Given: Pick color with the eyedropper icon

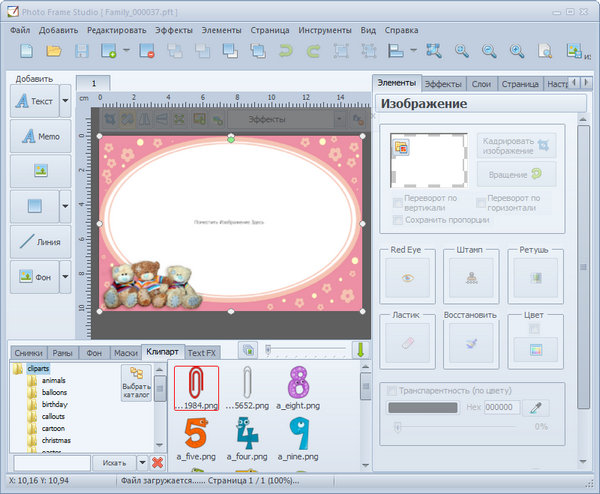Looking at the screenshot, I should click(x=536, y=407).
